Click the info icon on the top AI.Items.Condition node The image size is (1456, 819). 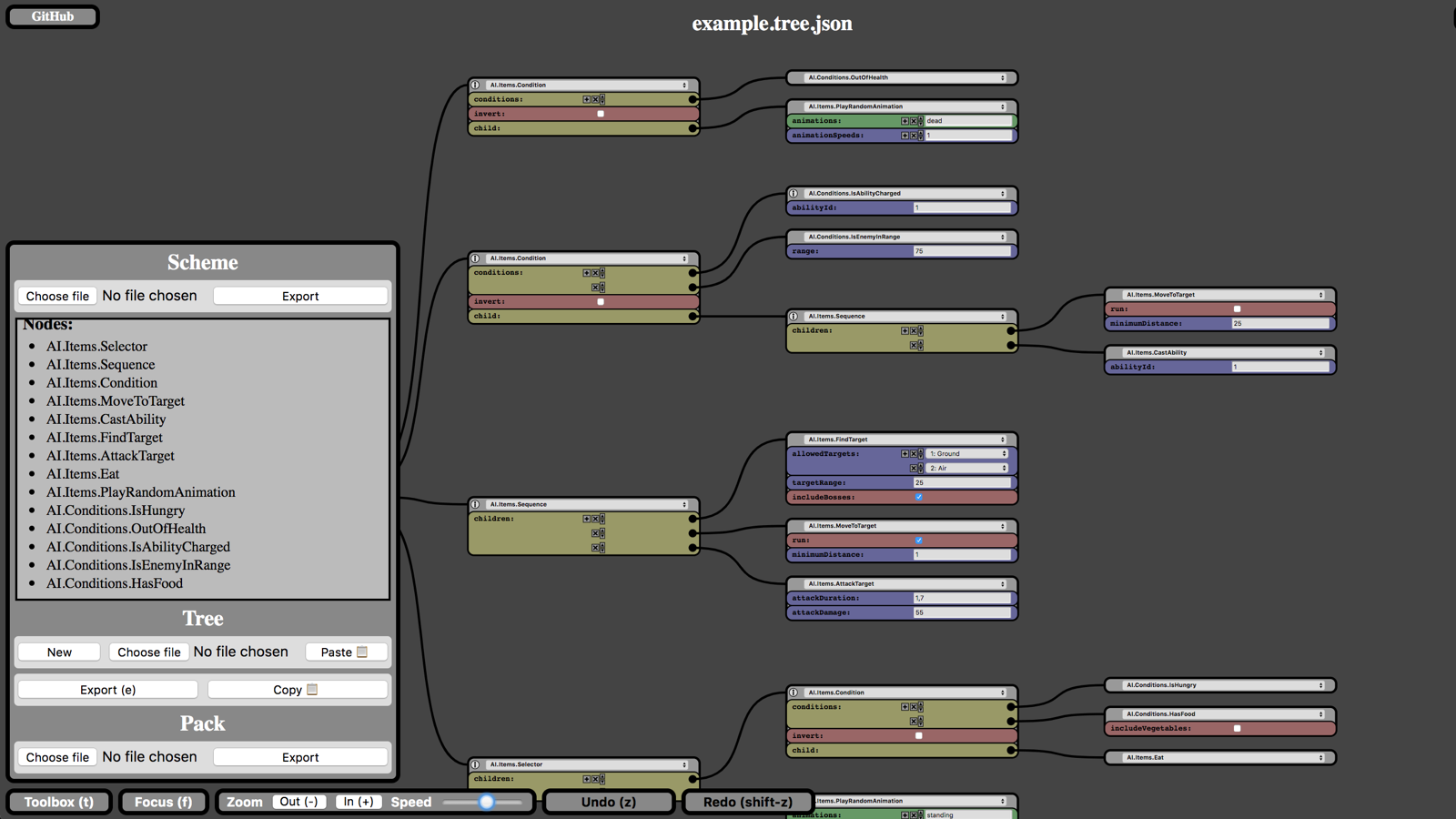[476, 84]
